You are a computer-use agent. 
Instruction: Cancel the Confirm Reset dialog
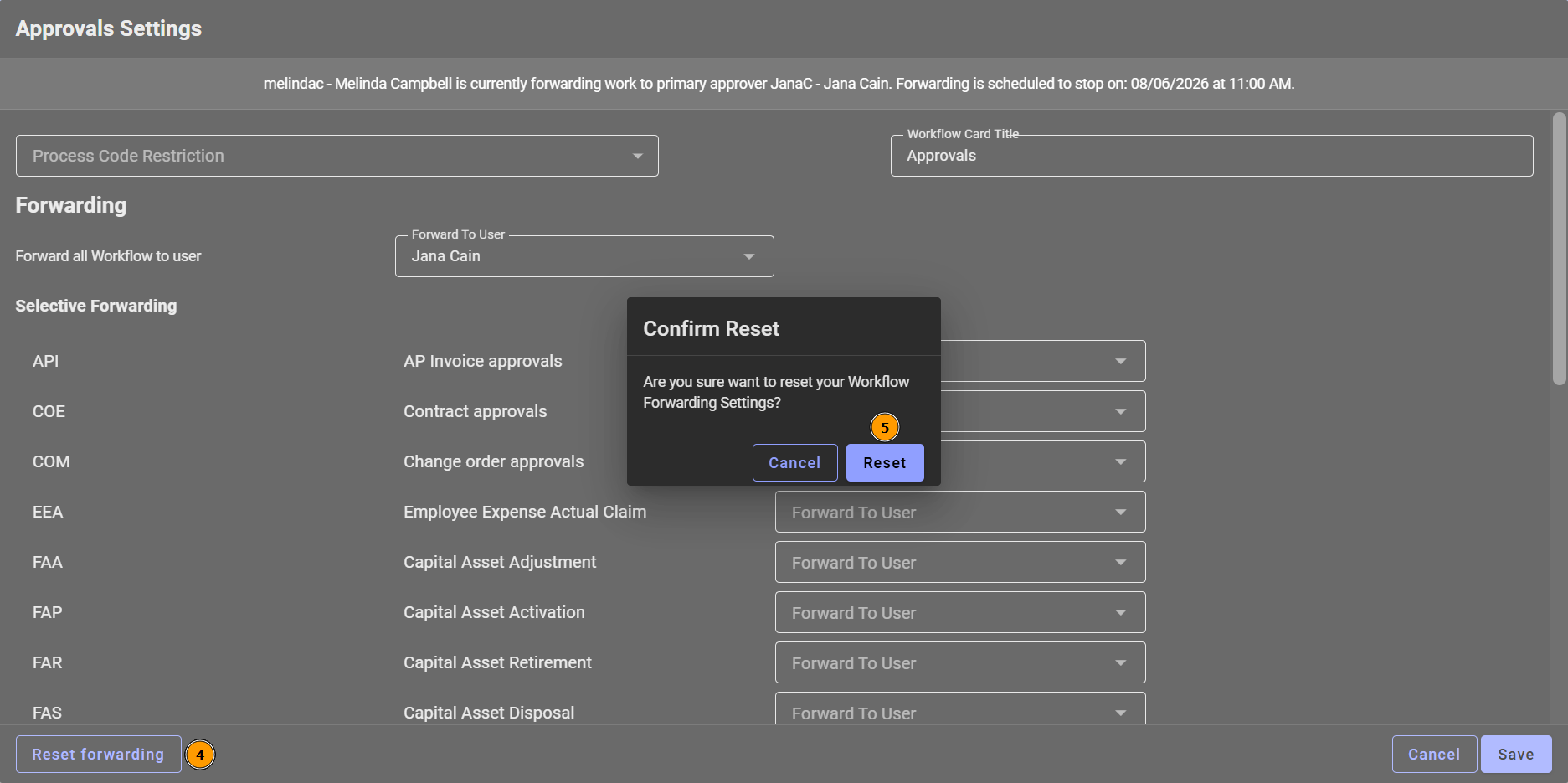(794, 462)
